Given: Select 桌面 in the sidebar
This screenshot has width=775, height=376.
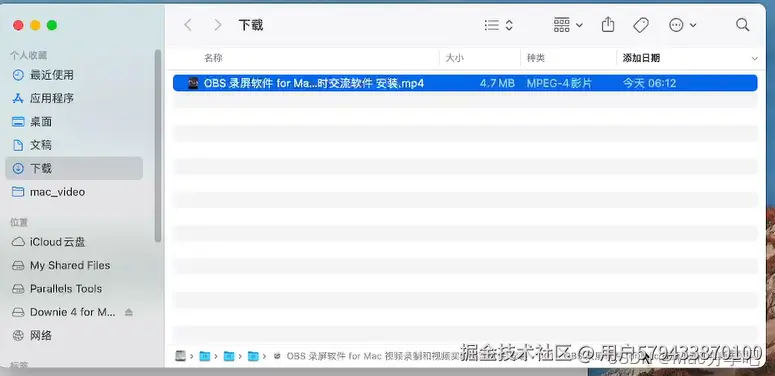Looking at the screenshot, I should coord(74,122).
